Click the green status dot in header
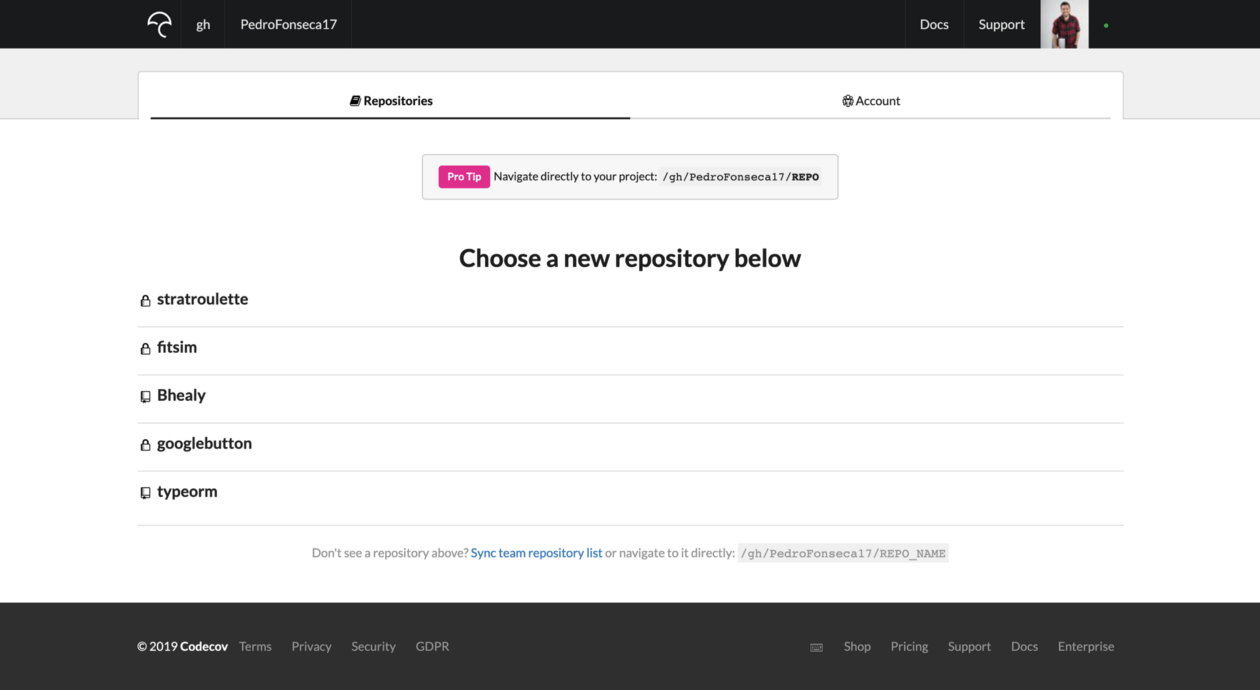This screenshot has height=690, width=1260. (x=1106, y=25)
